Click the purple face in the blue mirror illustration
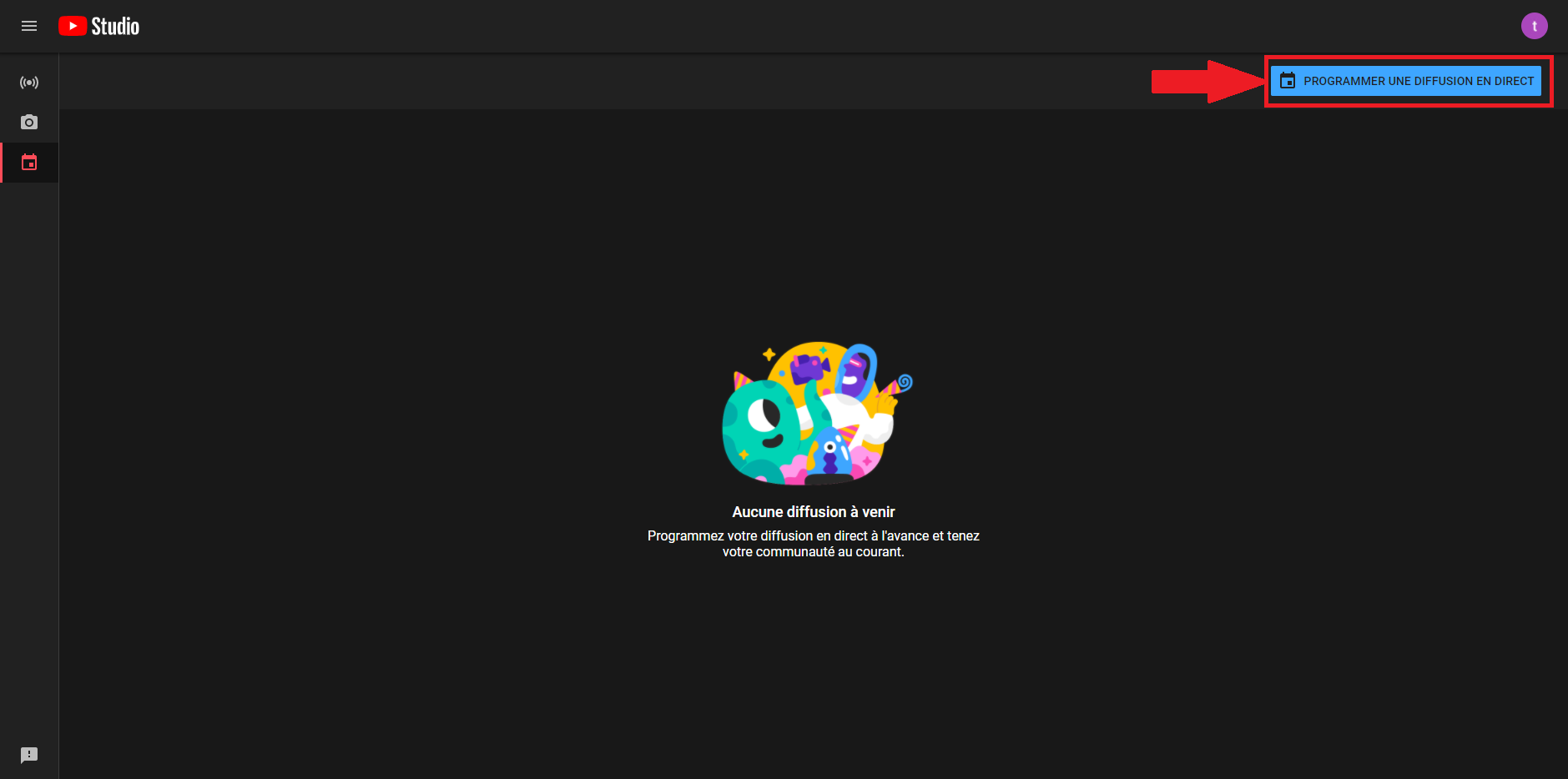1568x779 pixels. [854, 374]
